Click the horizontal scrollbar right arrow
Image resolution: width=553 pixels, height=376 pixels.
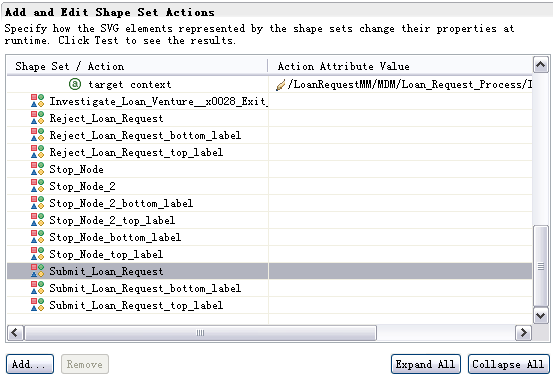point(523,332)
